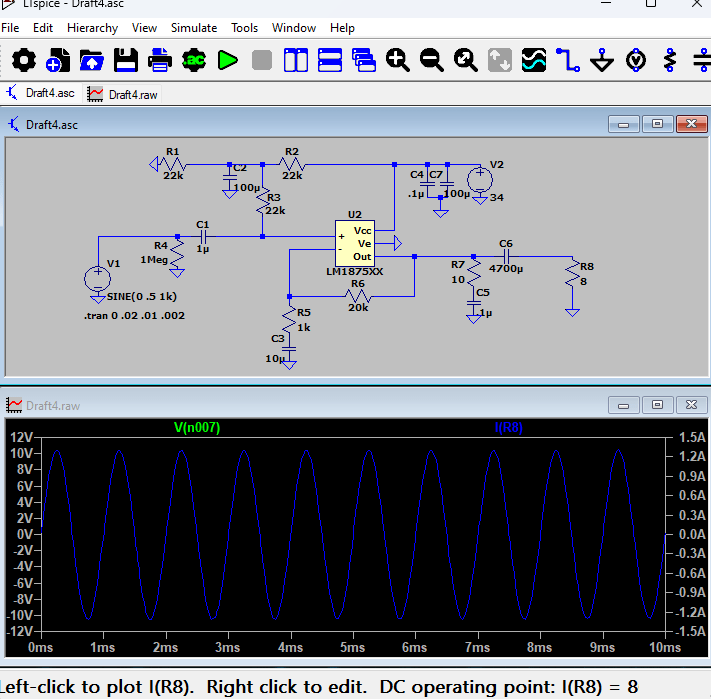
Task: Open the Simulate menu
Action: click(194, 28)
